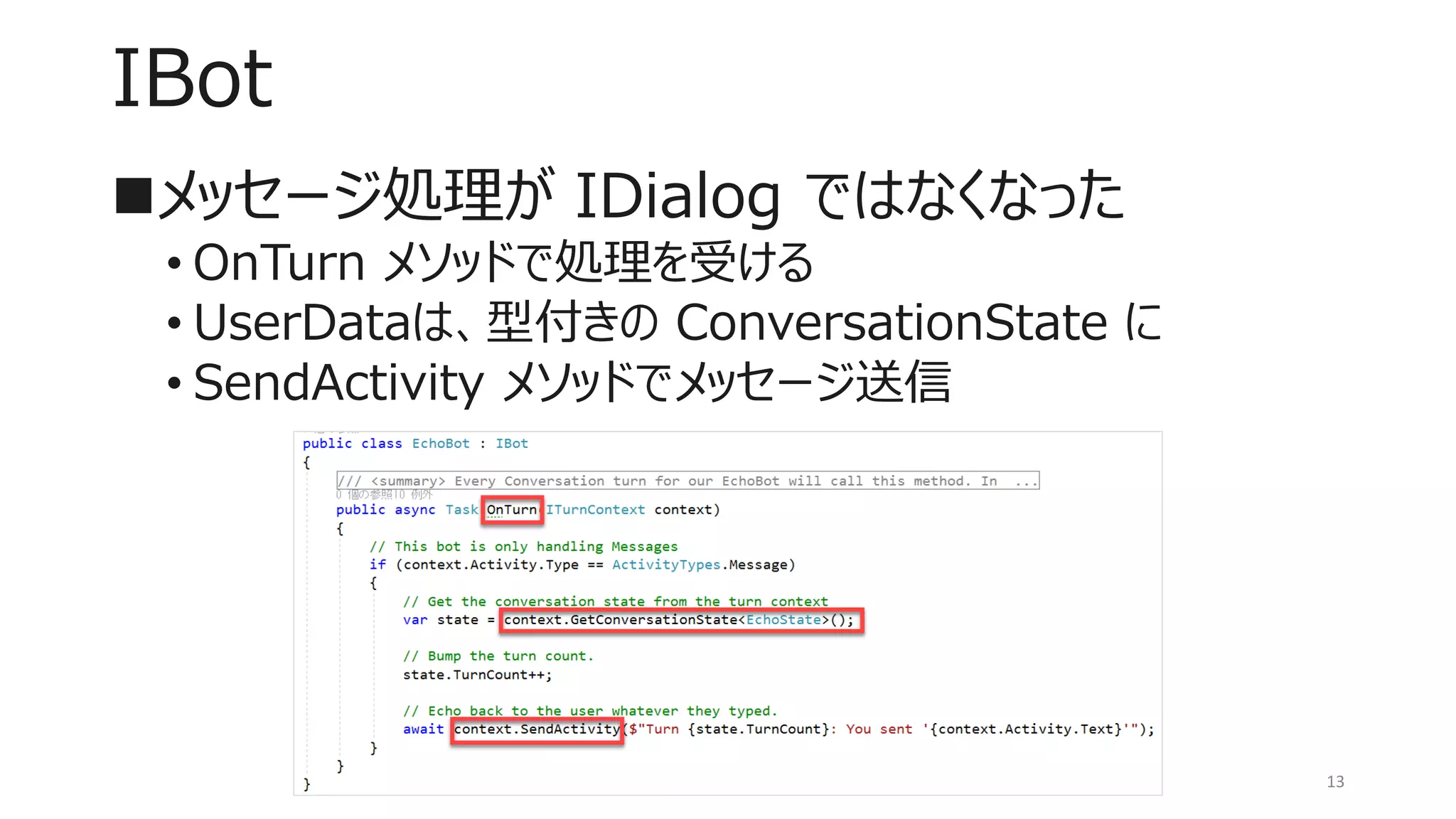Click 'state.TurnCount++;' line

(477, 675)
